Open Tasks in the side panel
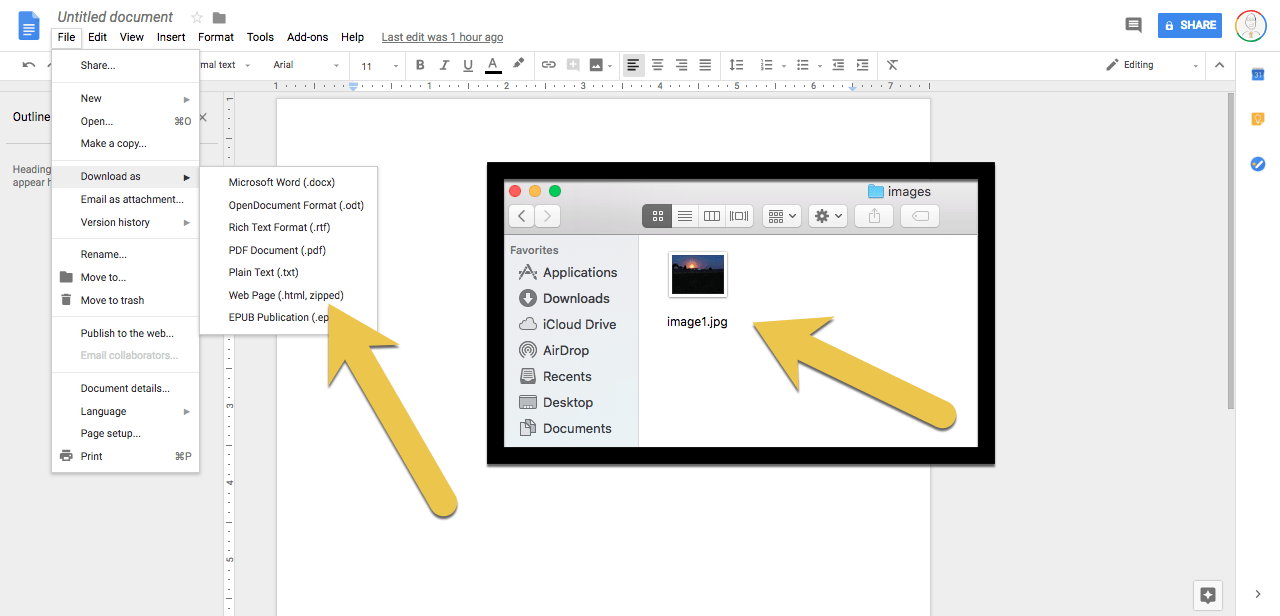The height and width of the screenshot is (616, 1280). pyautogui.click(x=1258, y=164)
